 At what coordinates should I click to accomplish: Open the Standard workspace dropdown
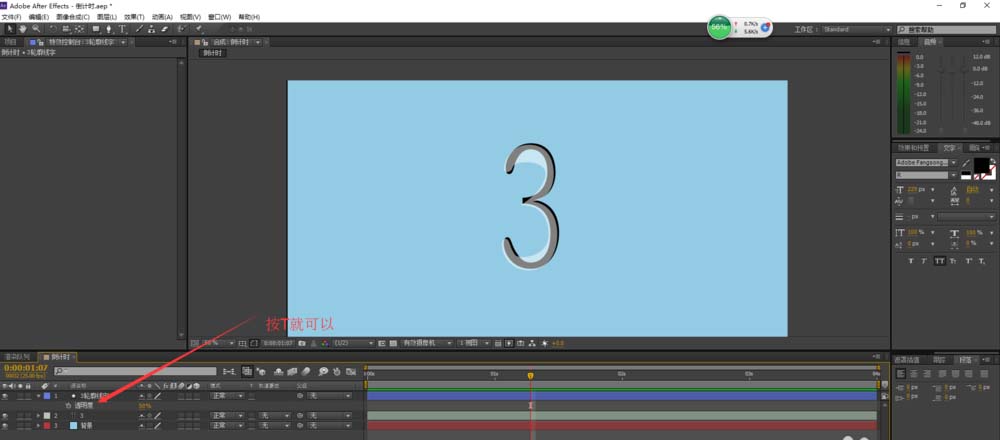coord(856,29)
